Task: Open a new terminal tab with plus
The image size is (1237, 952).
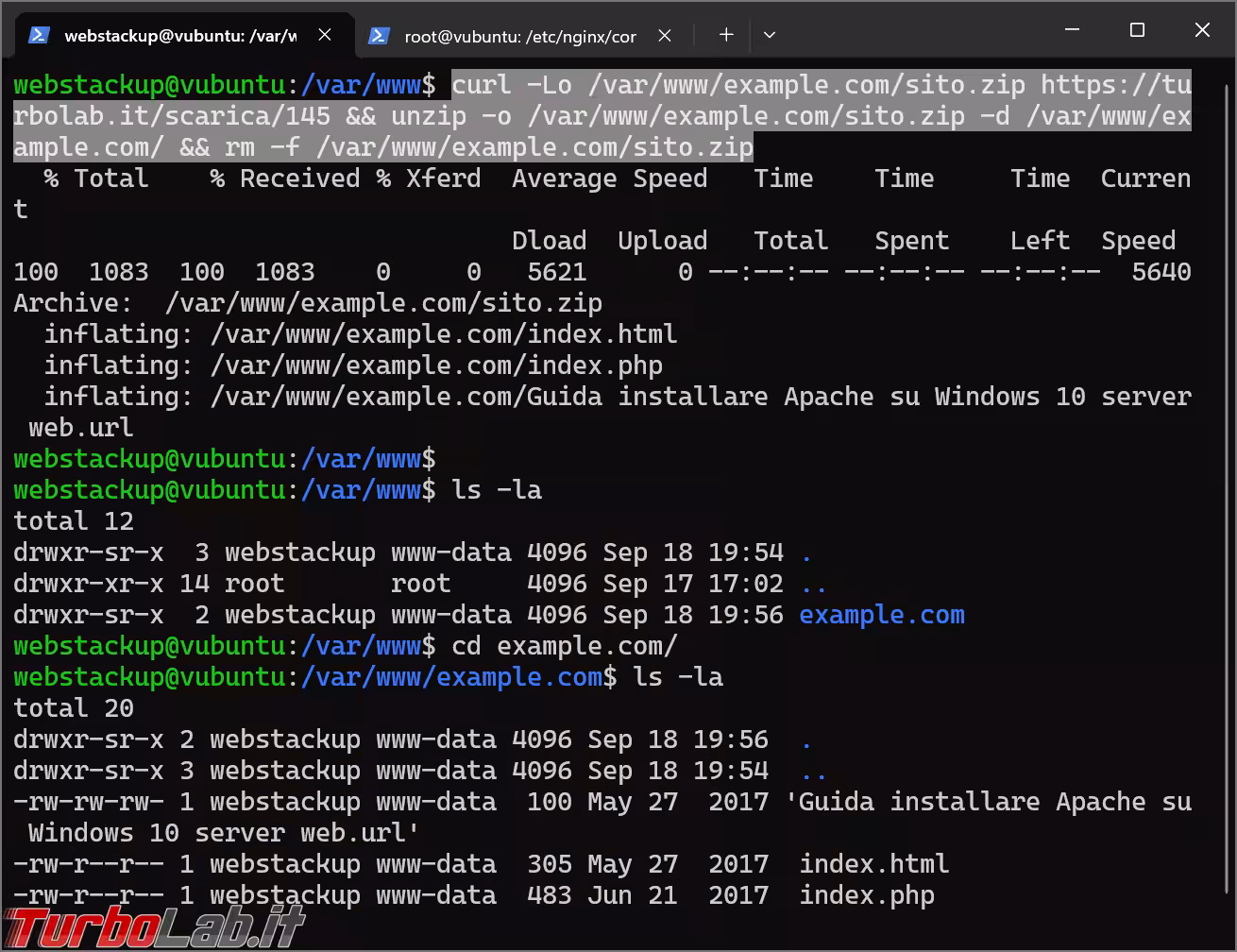Action: click(x=725, y=35)
